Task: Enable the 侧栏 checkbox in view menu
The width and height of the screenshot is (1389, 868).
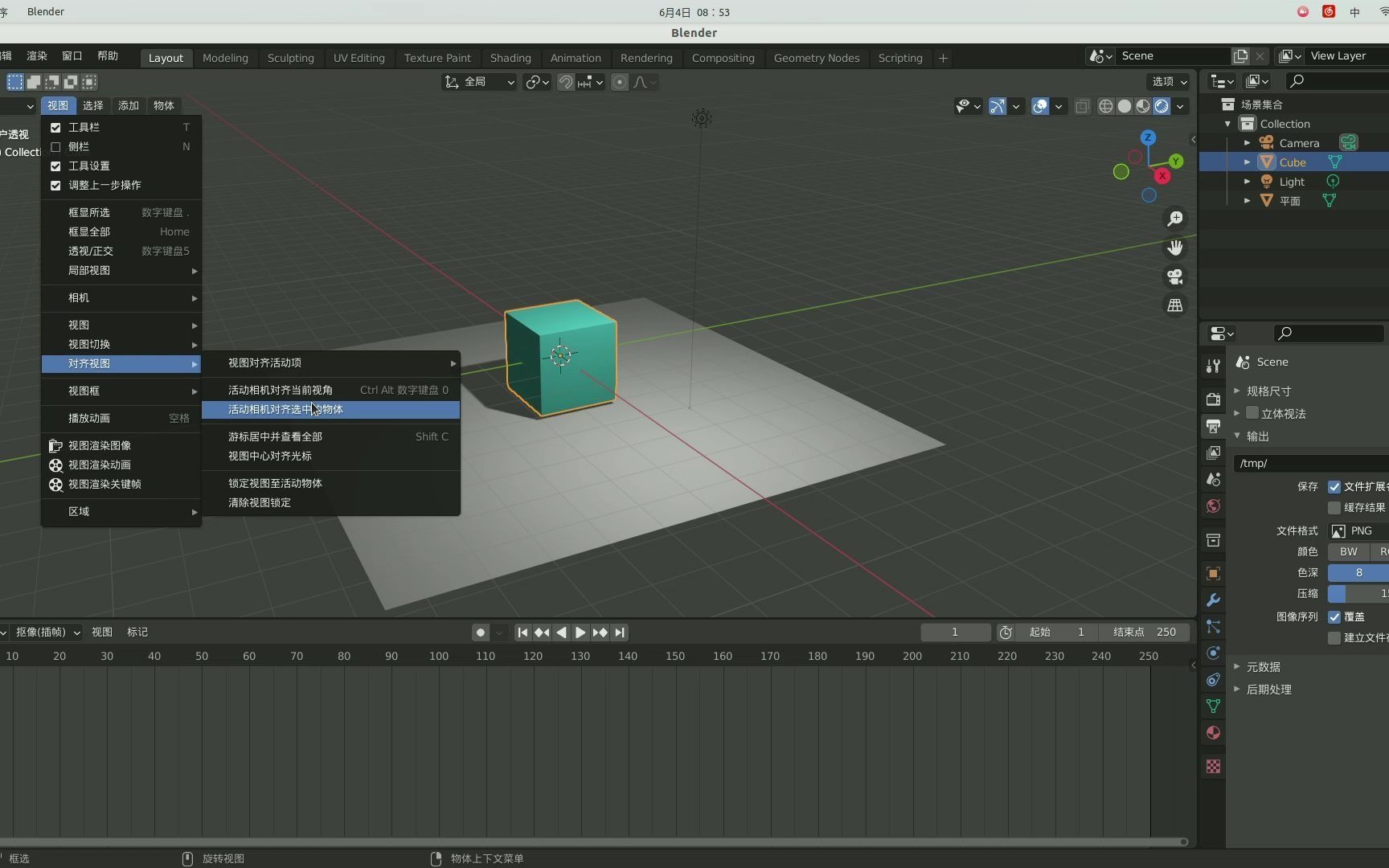Action: pyautogui.click(x=55, y=146)
